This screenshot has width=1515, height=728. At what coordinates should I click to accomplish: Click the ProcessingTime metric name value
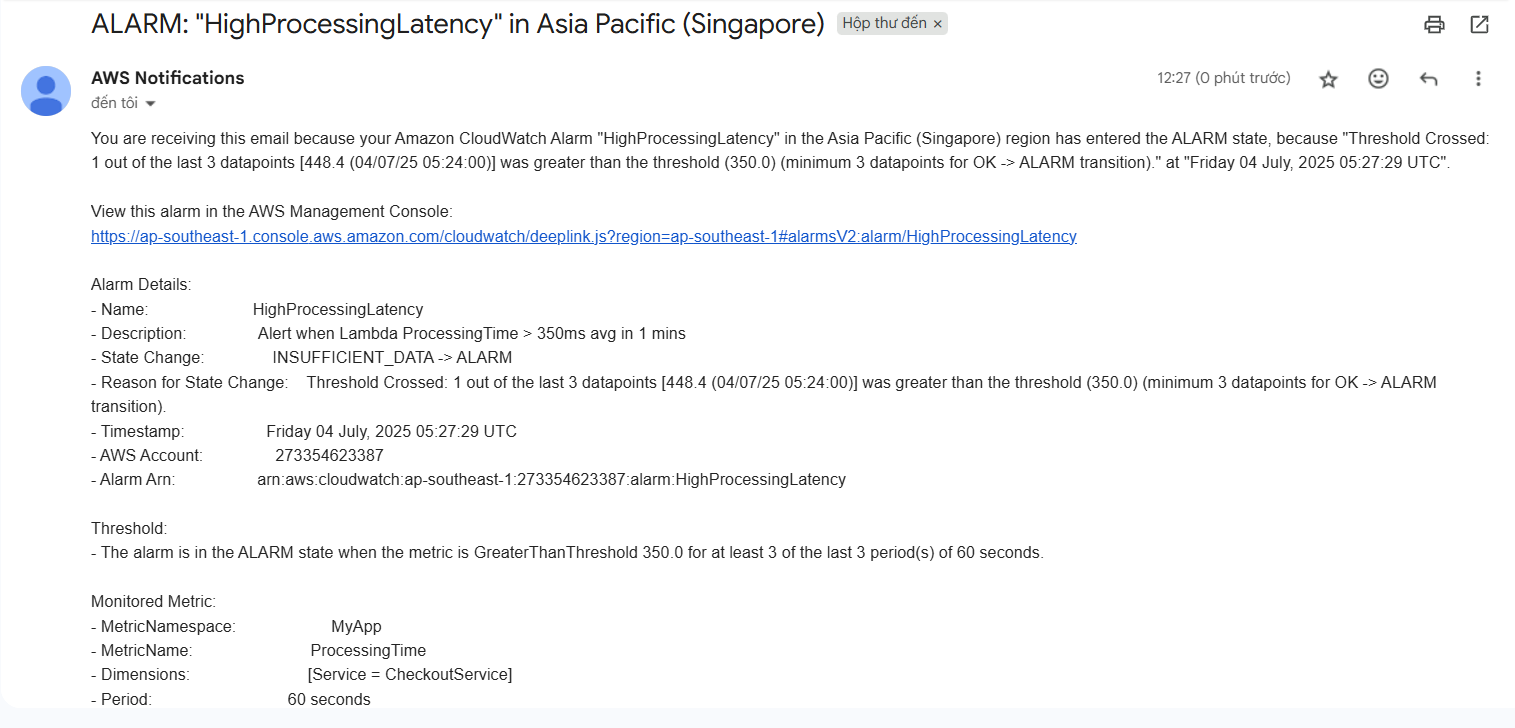tap(368, 651)
